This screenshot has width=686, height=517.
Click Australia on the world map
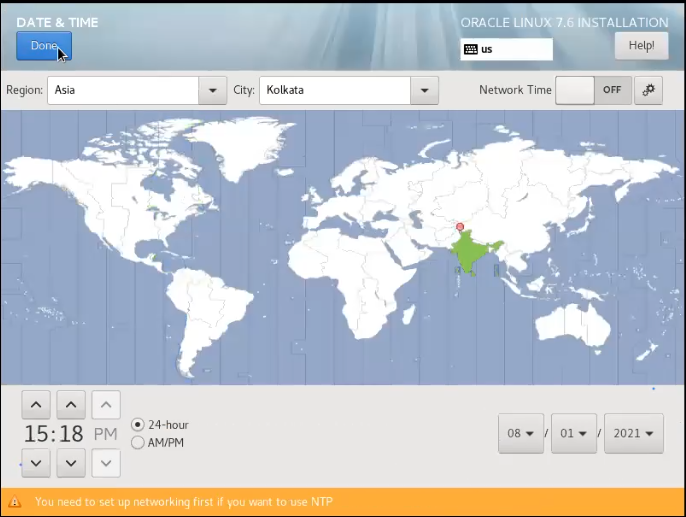click(573, 326)
